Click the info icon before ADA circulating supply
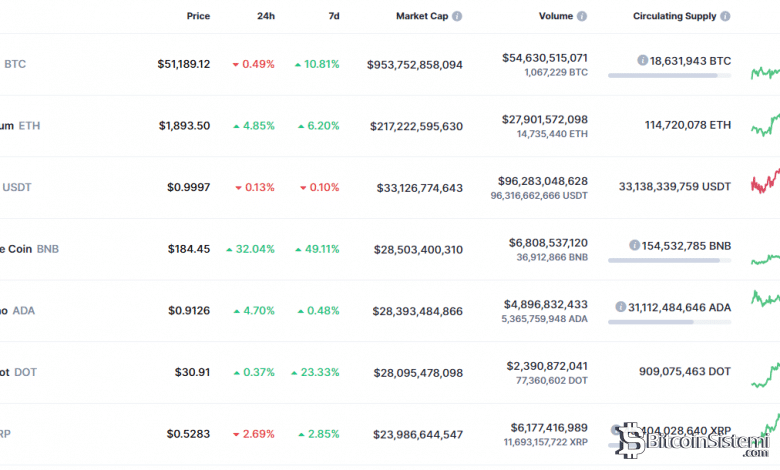This screenshot has height=470, width=780. click(621, 307)
